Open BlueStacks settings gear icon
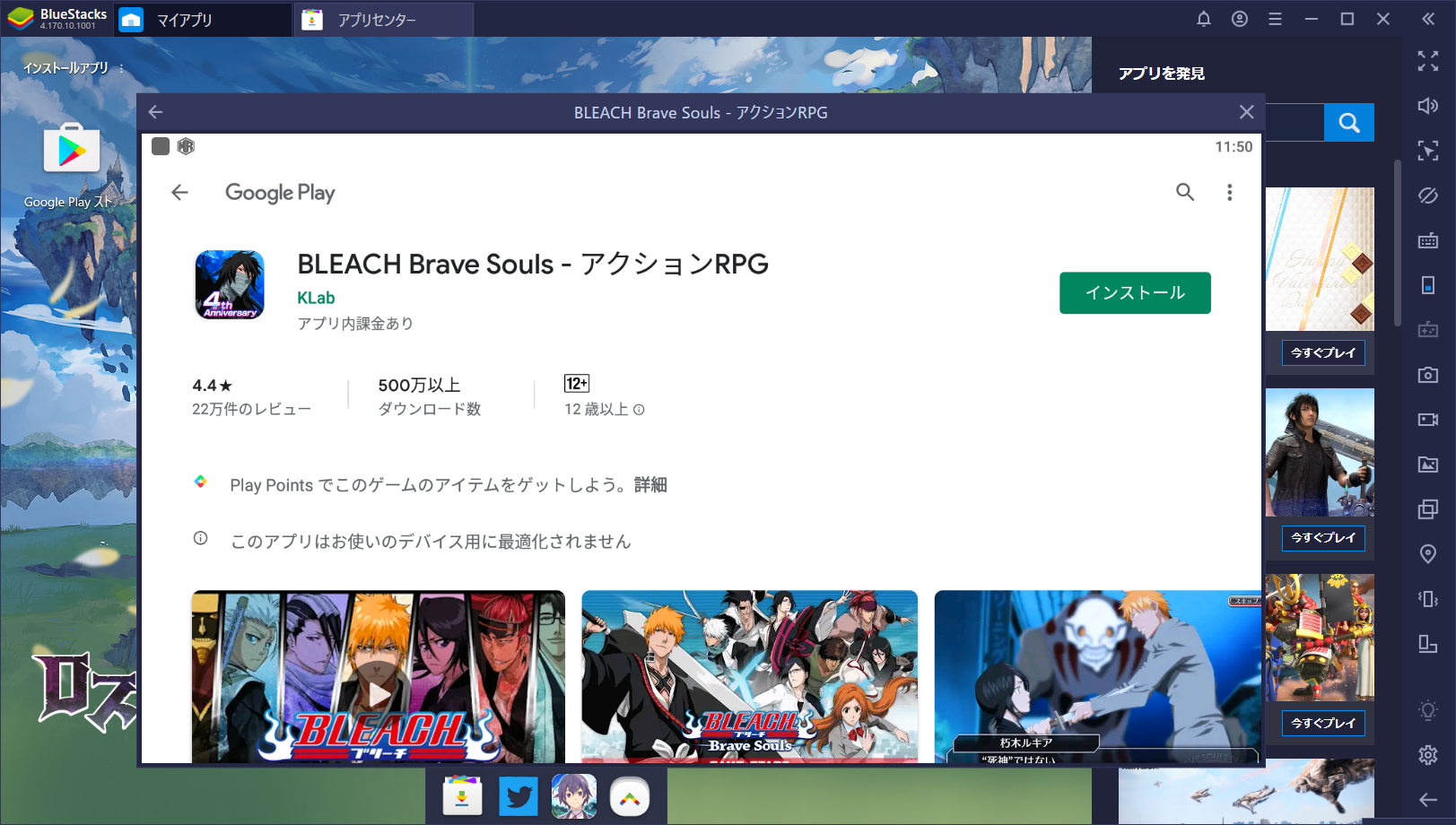This screenshot has height=825, width=1456. point(1428,755)
